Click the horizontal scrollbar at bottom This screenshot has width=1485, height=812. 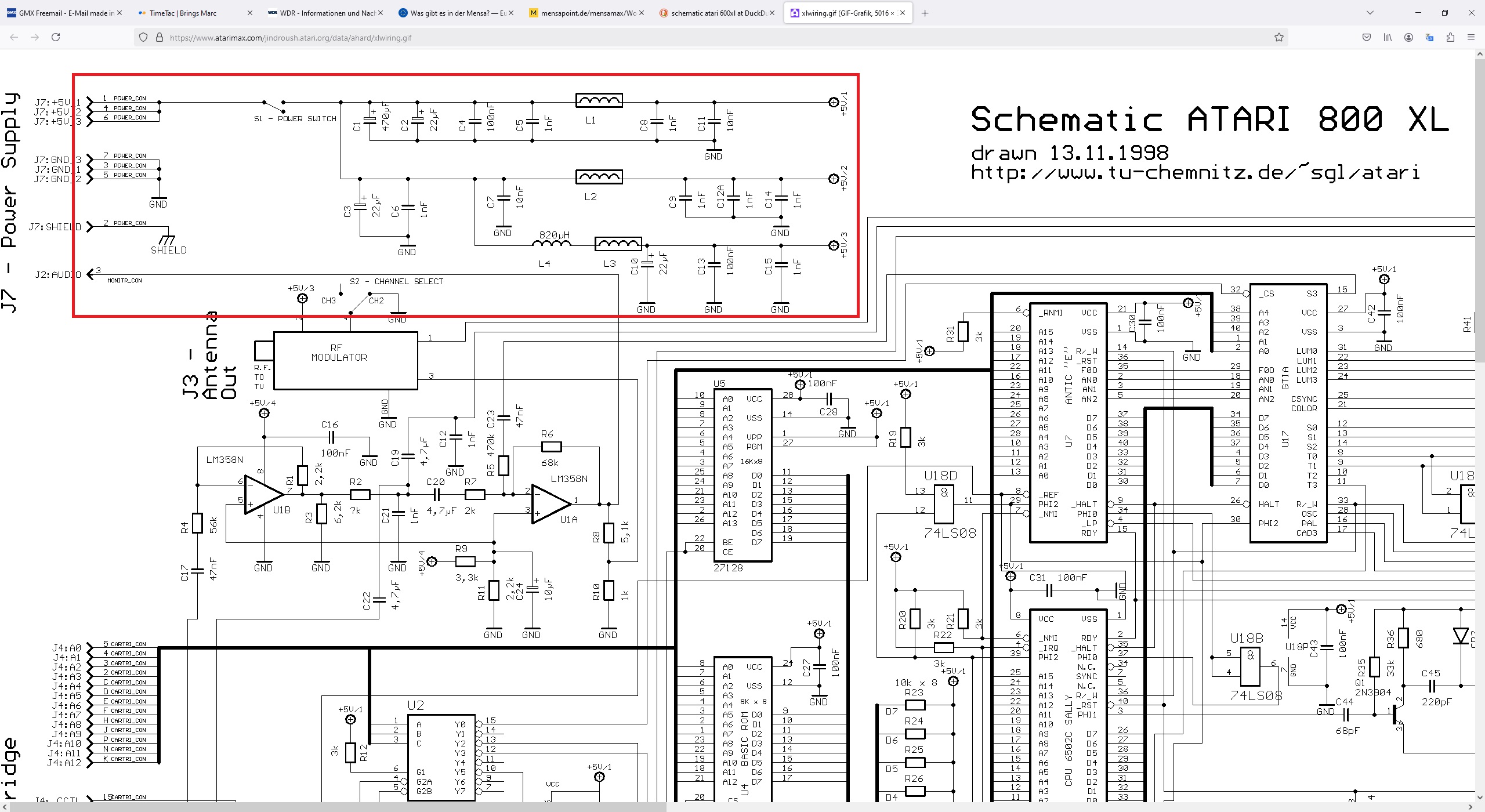click(x=336, y=807)
